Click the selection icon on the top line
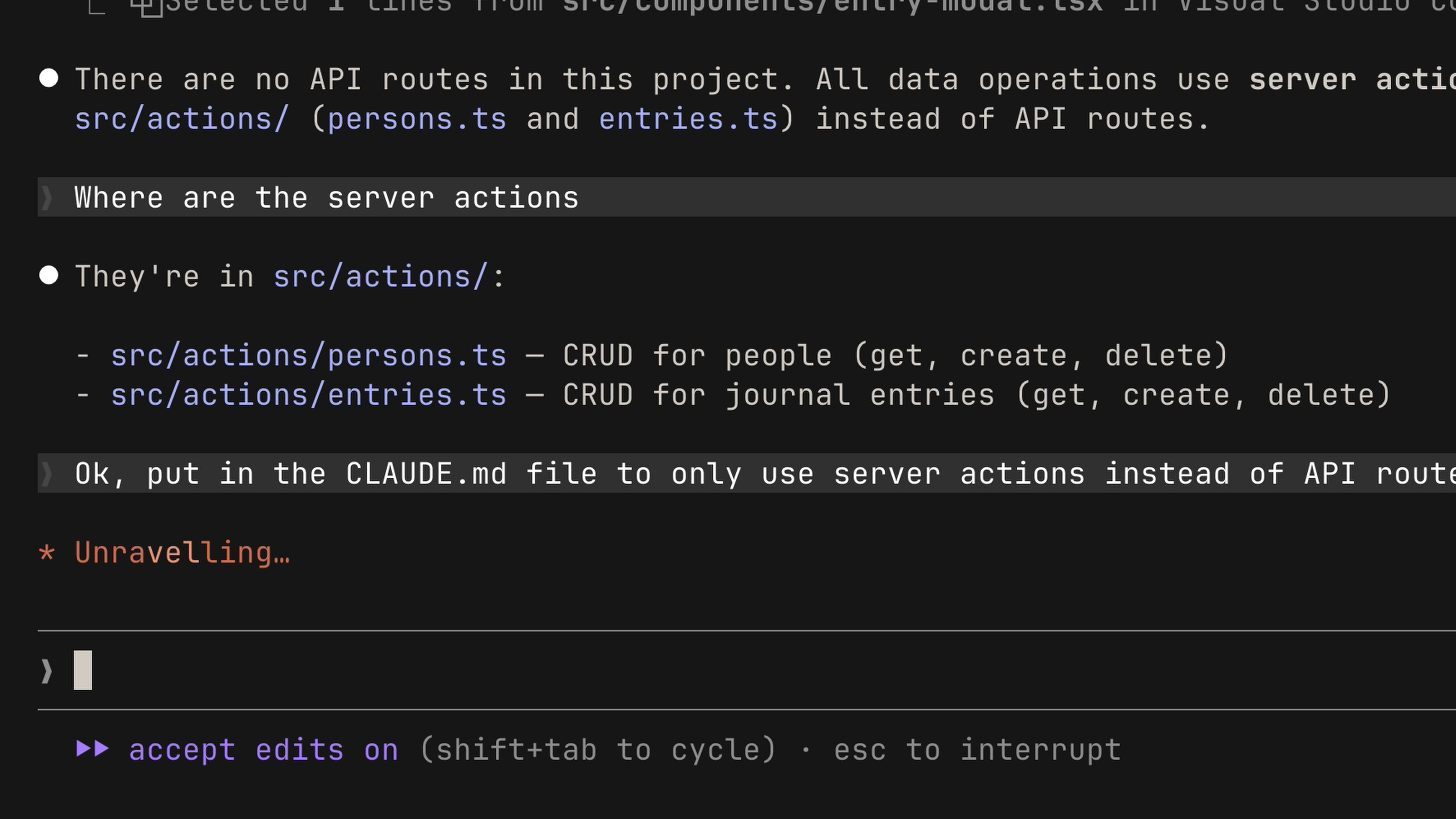Viewport: 1456px width, 819px height. click(146, 7)
